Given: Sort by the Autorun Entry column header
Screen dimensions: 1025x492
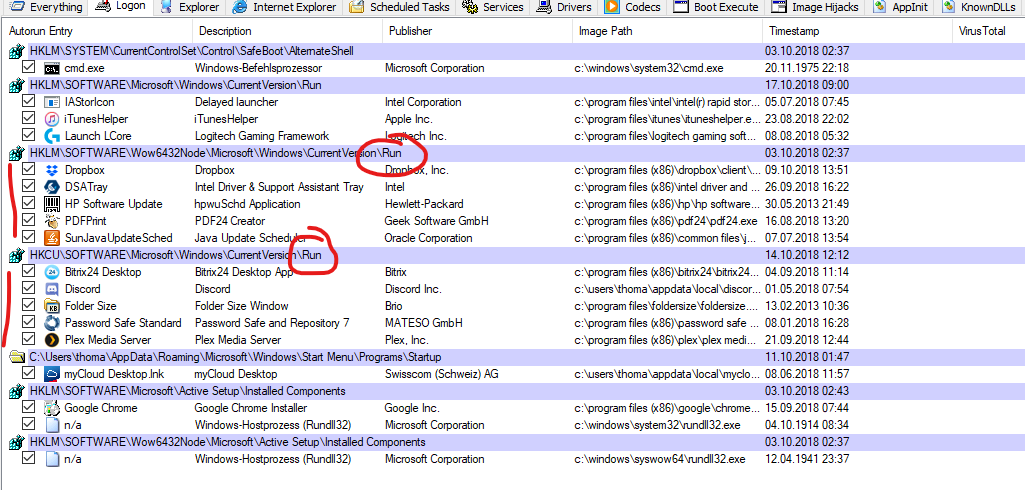Looking at the screenshot, I should click(x=97, y=31).
